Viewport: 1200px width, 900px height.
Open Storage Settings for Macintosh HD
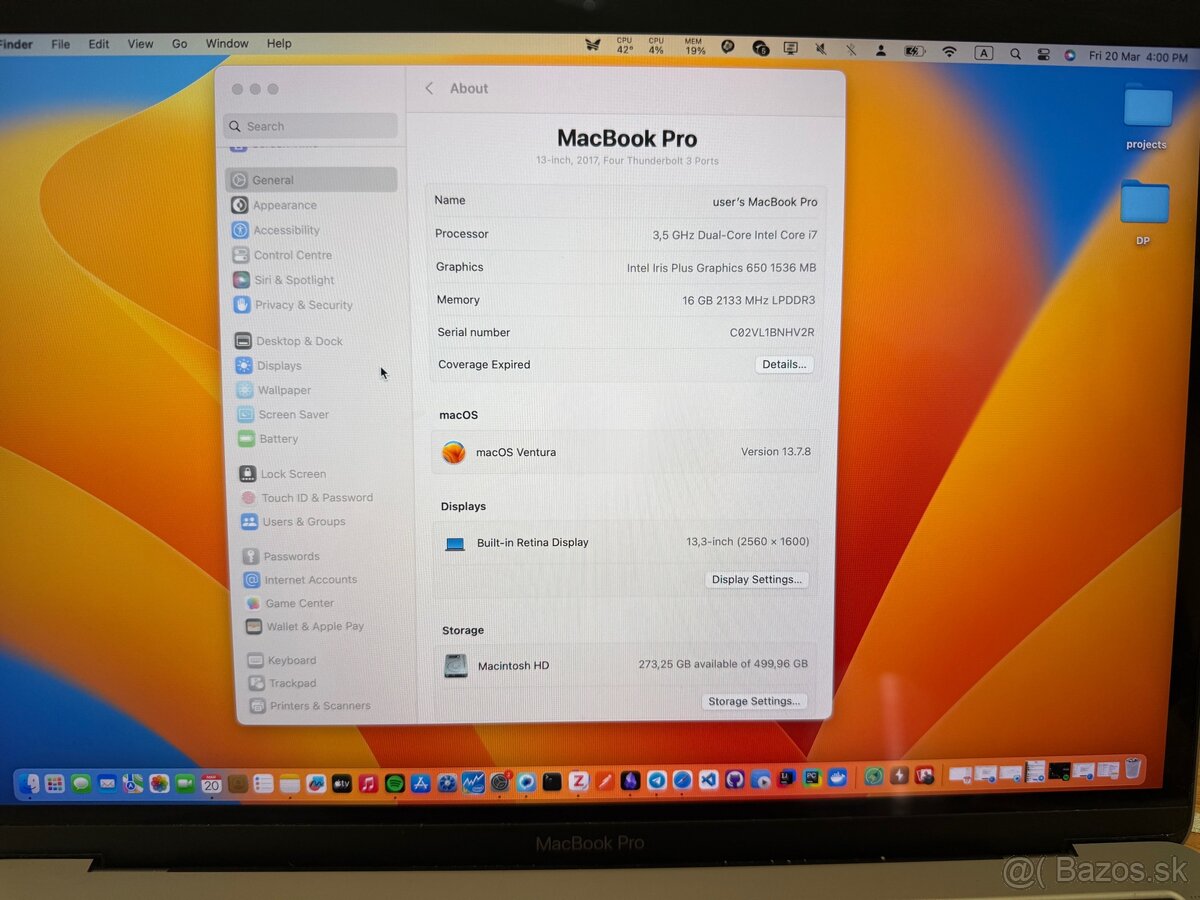754,701
